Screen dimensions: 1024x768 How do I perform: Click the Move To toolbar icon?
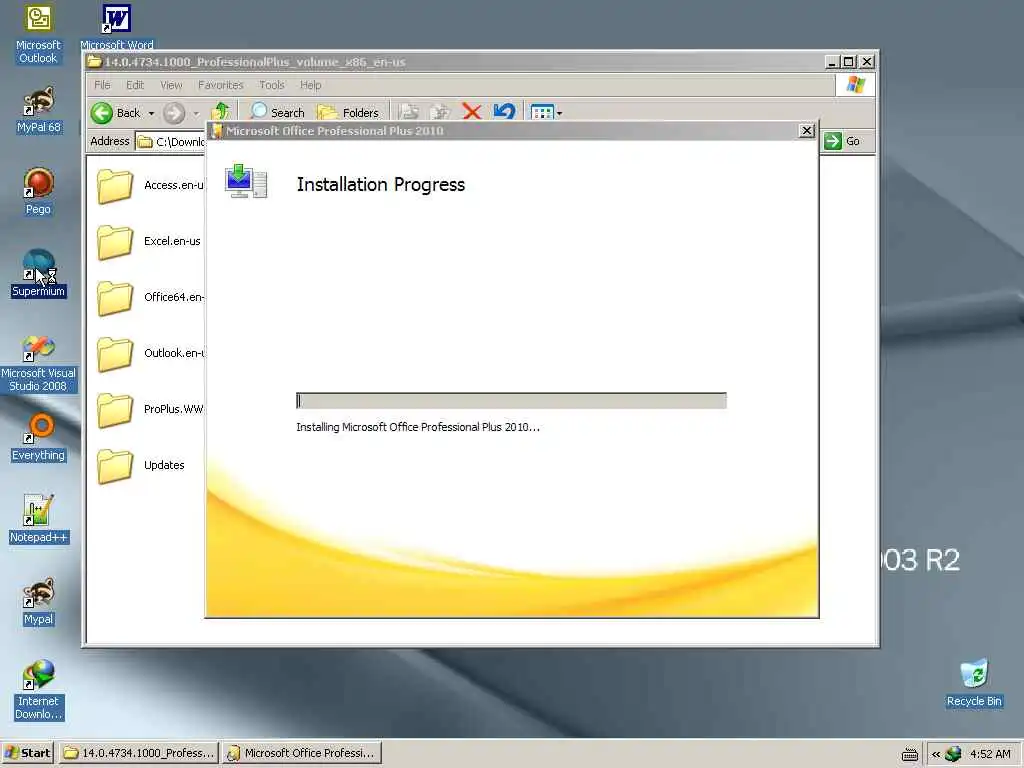(408, 112)
